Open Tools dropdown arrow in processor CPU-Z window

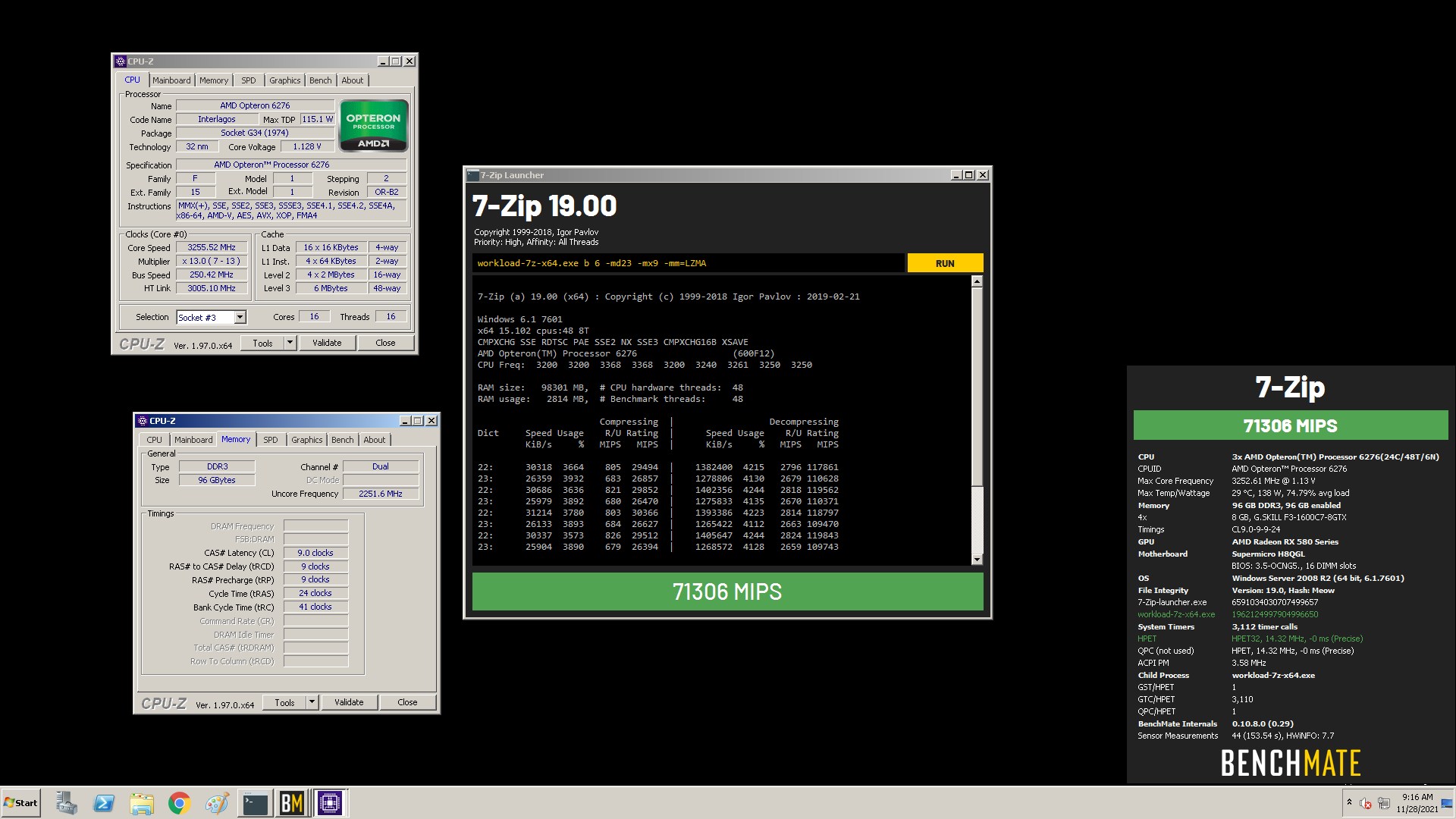click(x=289, y=343)
